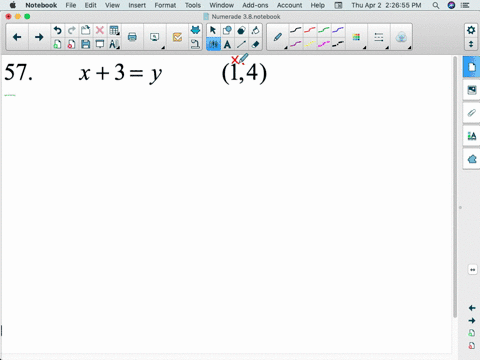
Task: Delete selection with the red X icon
Action: tap(100, 30)
